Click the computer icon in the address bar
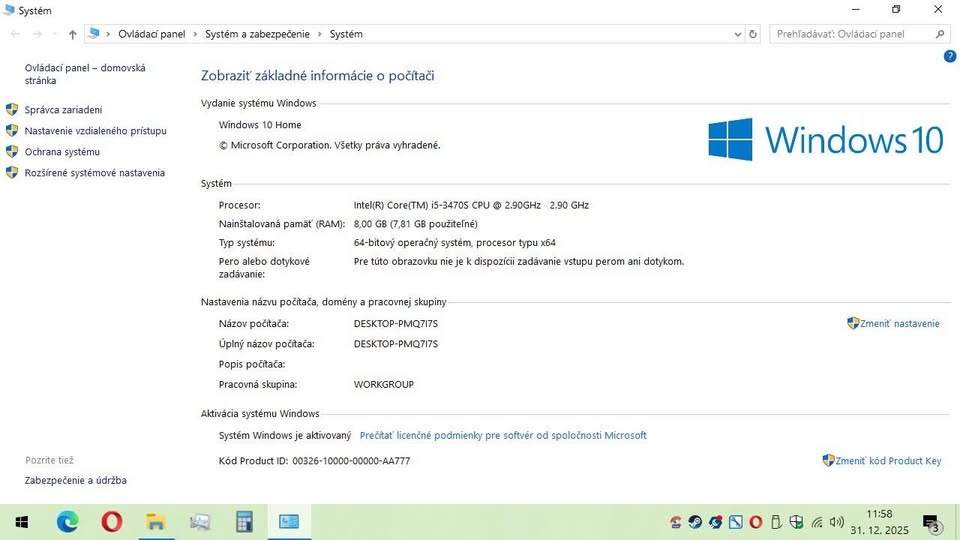 [94, 34]
